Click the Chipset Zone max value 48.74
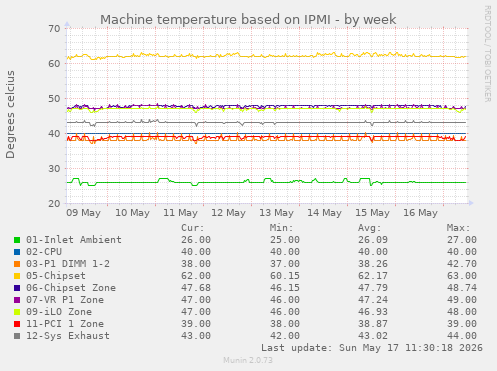This screenshot has width=497, height=371. 462,288
